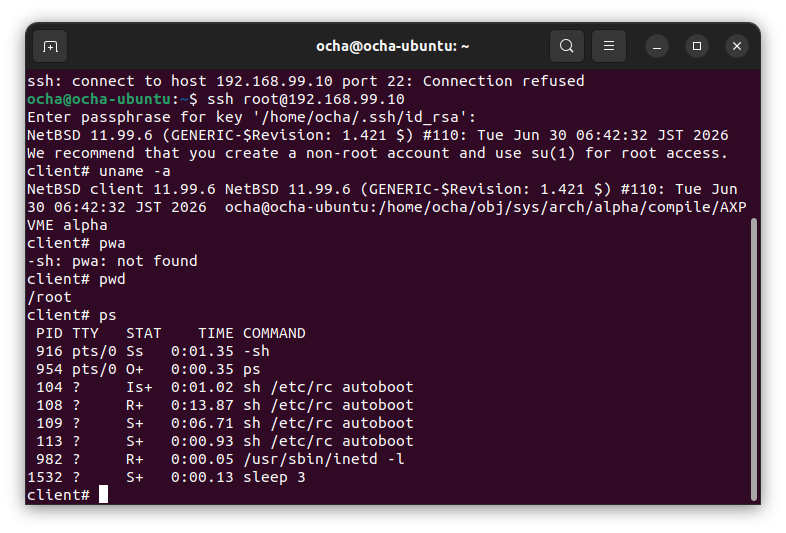Open the hamburger main menu
786x533 pixels.
(x=609, y=46)
